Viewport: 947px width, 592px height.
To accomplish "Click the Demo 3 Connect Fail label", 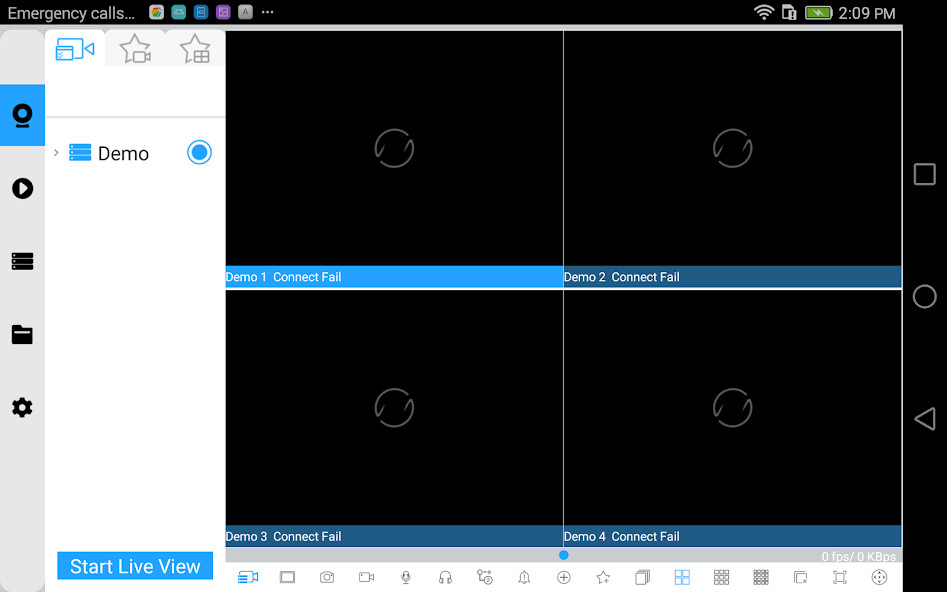I will coord(283,536).
